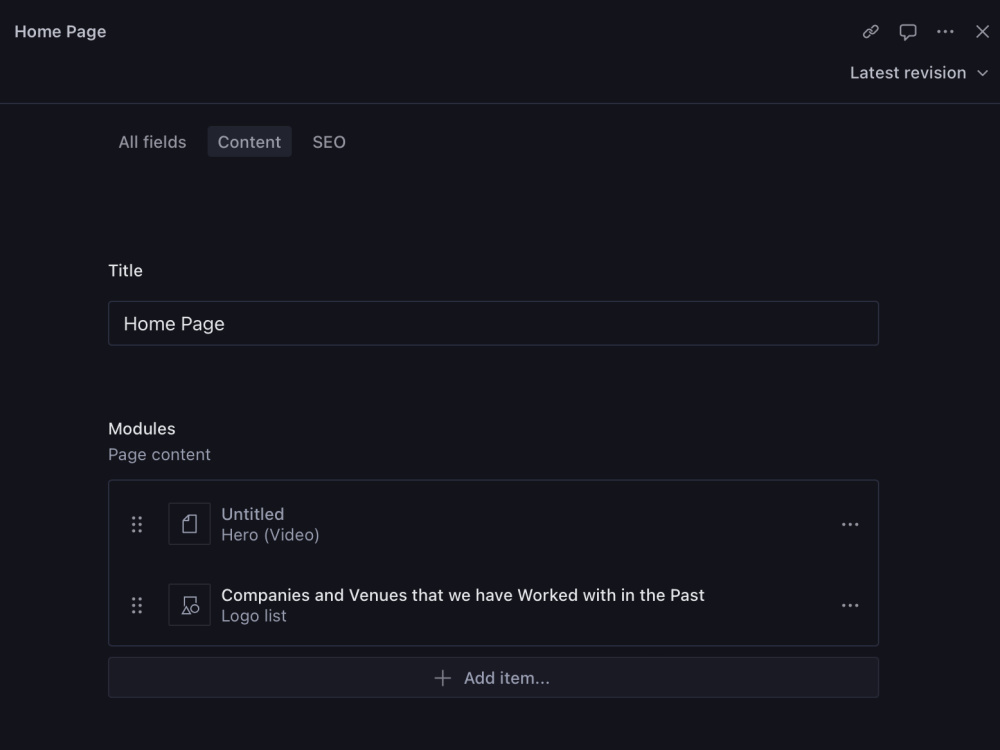This screenshot has height=750, width=1000.
Task: Grab drag handle of Logo list item
Action: pyautogui.click(x=136, y=605)
